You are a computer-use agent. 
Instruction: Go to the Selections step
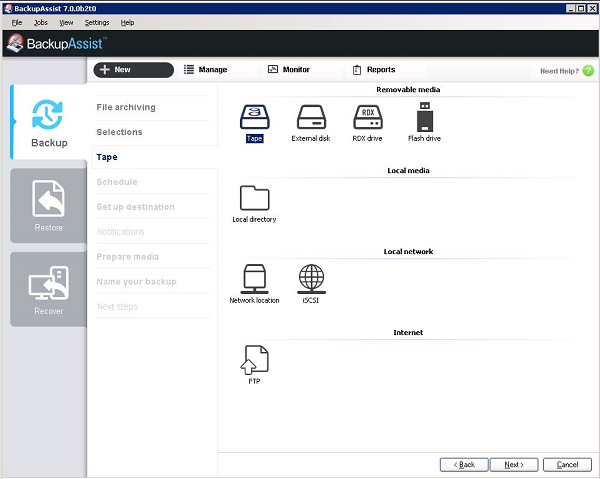152,132
